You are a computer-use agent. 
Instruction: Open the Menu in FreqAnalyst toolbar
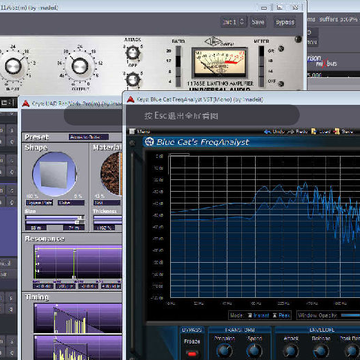[140, 131]
